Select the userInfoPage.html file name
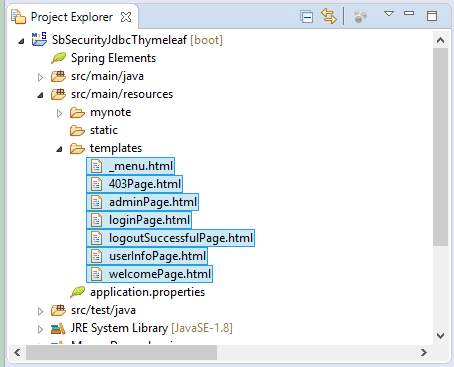The width and height of the screenshot is (454, 367). pos(157,256)
